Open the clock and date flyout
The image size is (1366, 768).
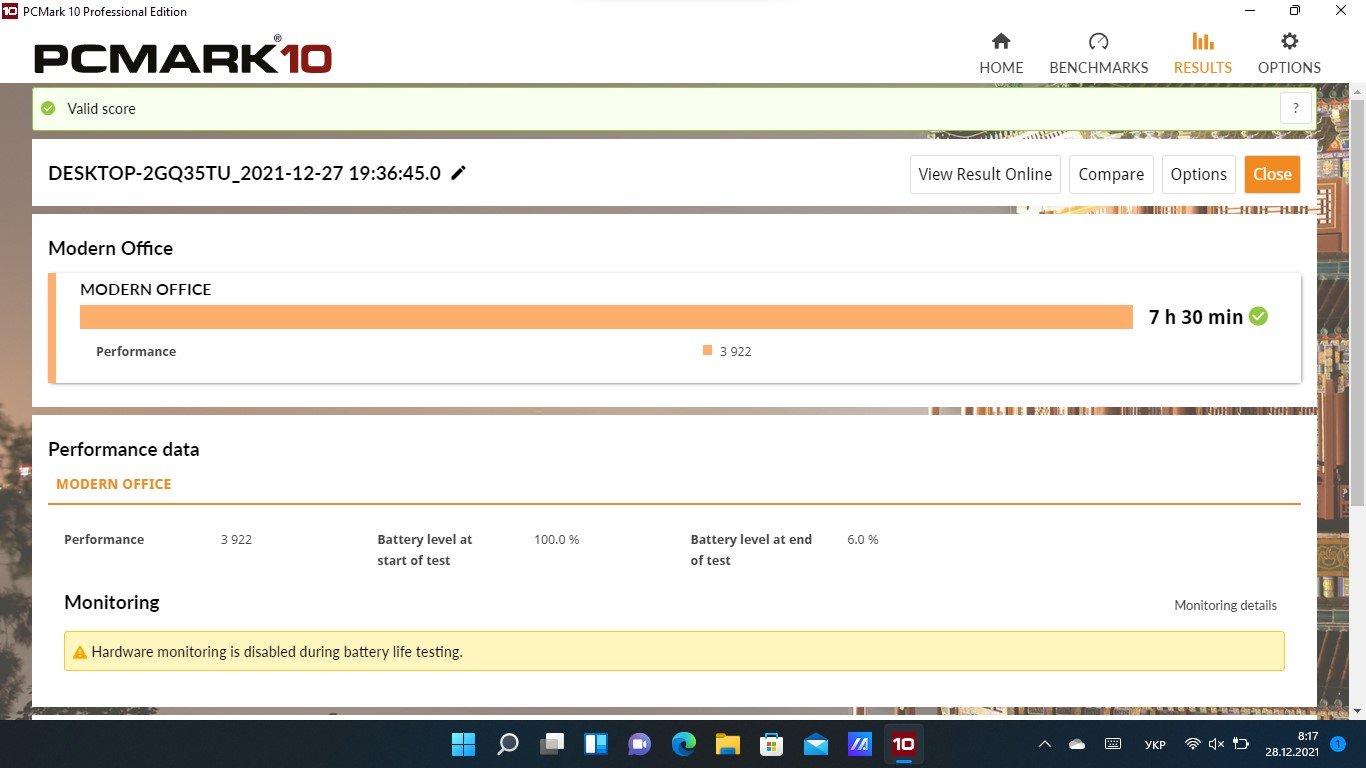[1291, 744]
